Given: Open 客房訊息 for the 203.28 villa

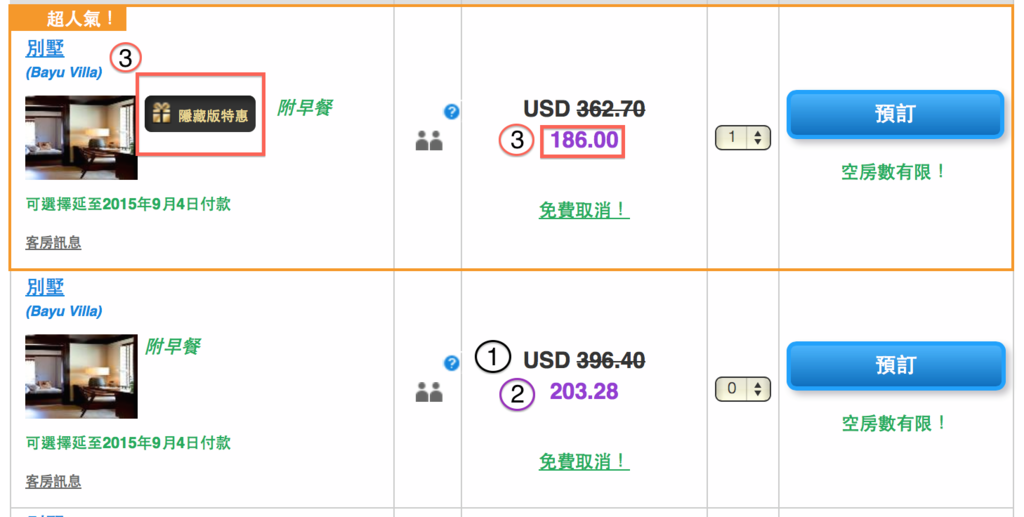Looking at the screenshot, I should [x=53, y=481].
